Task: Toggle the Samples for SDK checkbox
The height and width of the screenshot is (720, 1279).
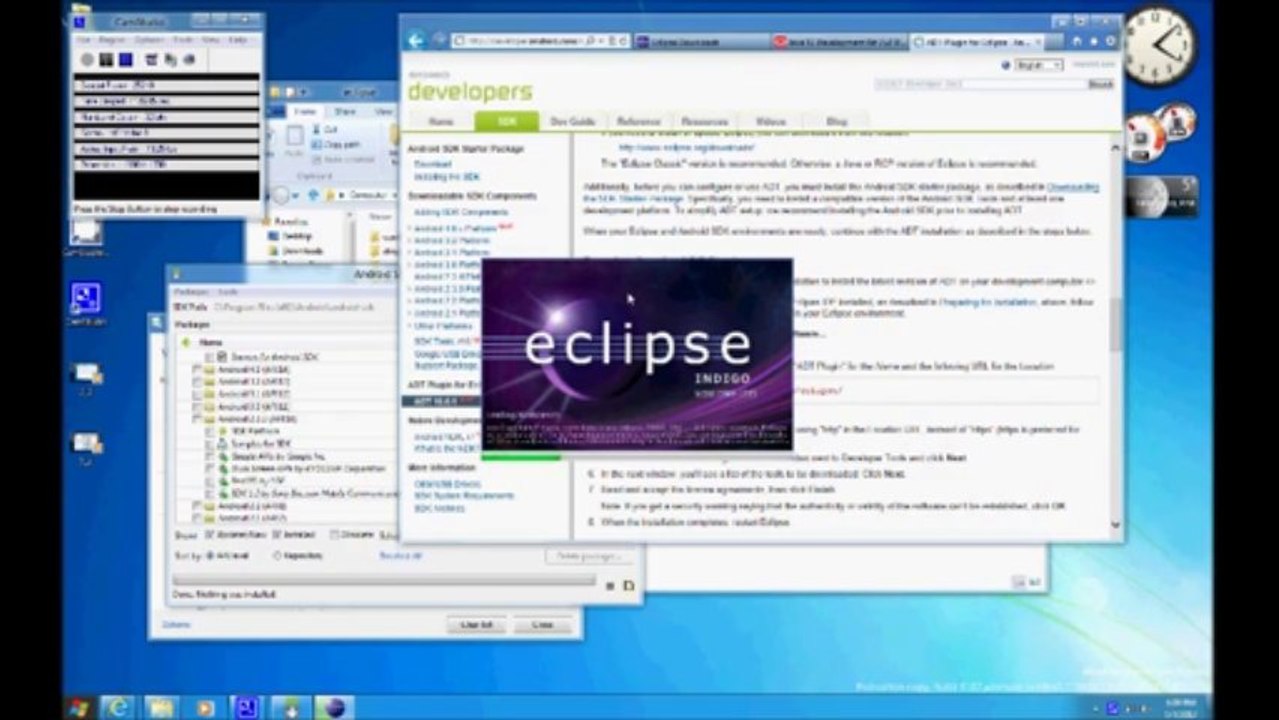Action: click(210, 443)
